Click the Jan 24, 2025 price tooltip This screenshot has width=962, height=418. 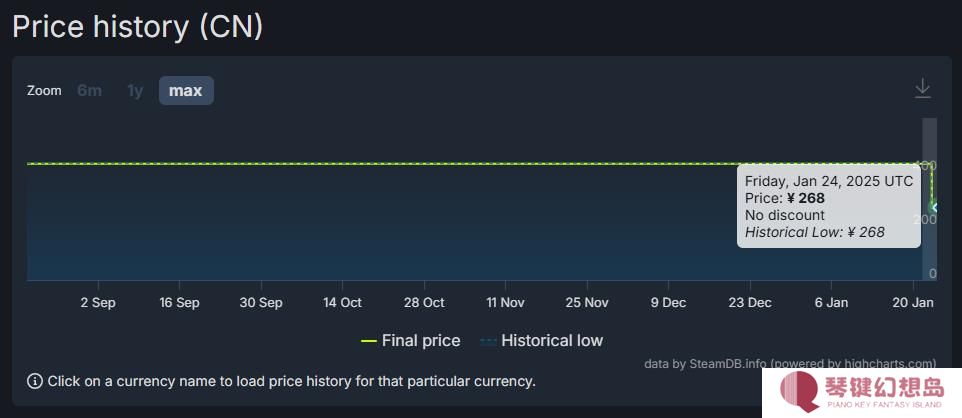[x=828, y=206]
